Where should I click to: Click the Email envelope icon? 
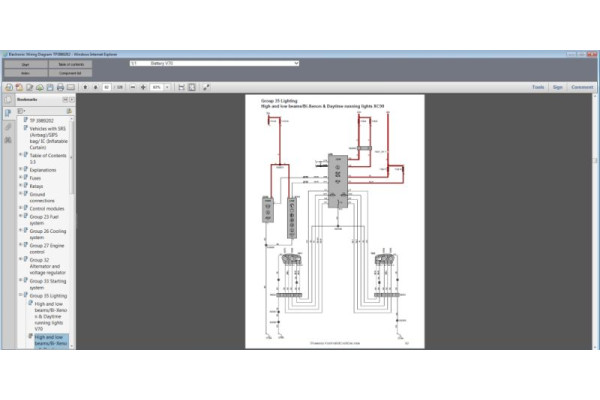pyautogui.click(x=70, y=87)
